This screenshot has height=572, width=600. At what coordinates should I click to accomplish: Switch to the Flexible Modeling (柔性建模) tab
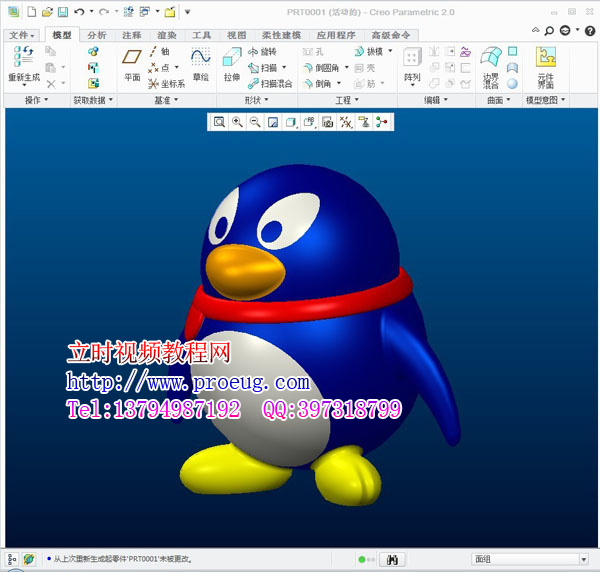[281, 35]
